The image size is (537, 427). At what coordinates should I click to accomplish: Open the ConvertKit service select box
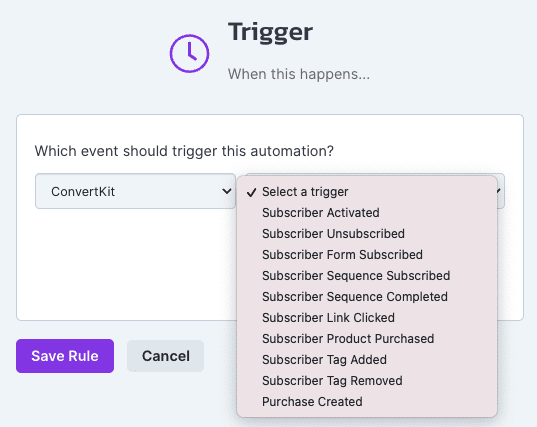click(135, 191)
